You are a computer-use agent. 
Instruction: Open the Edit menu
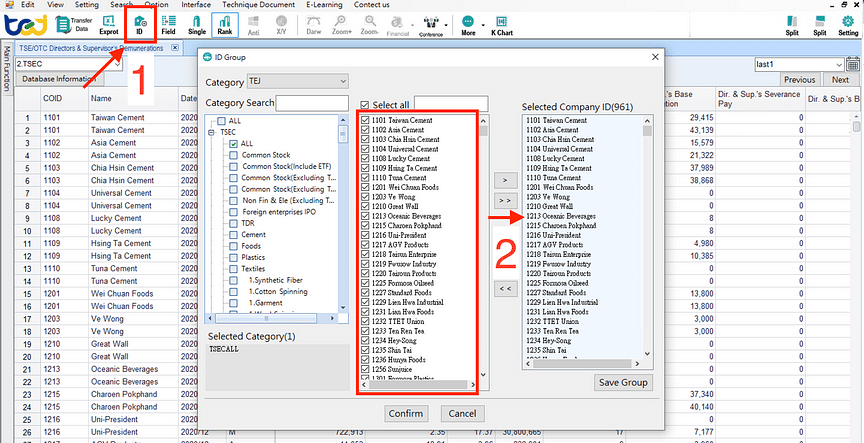(x=29, y=4)
